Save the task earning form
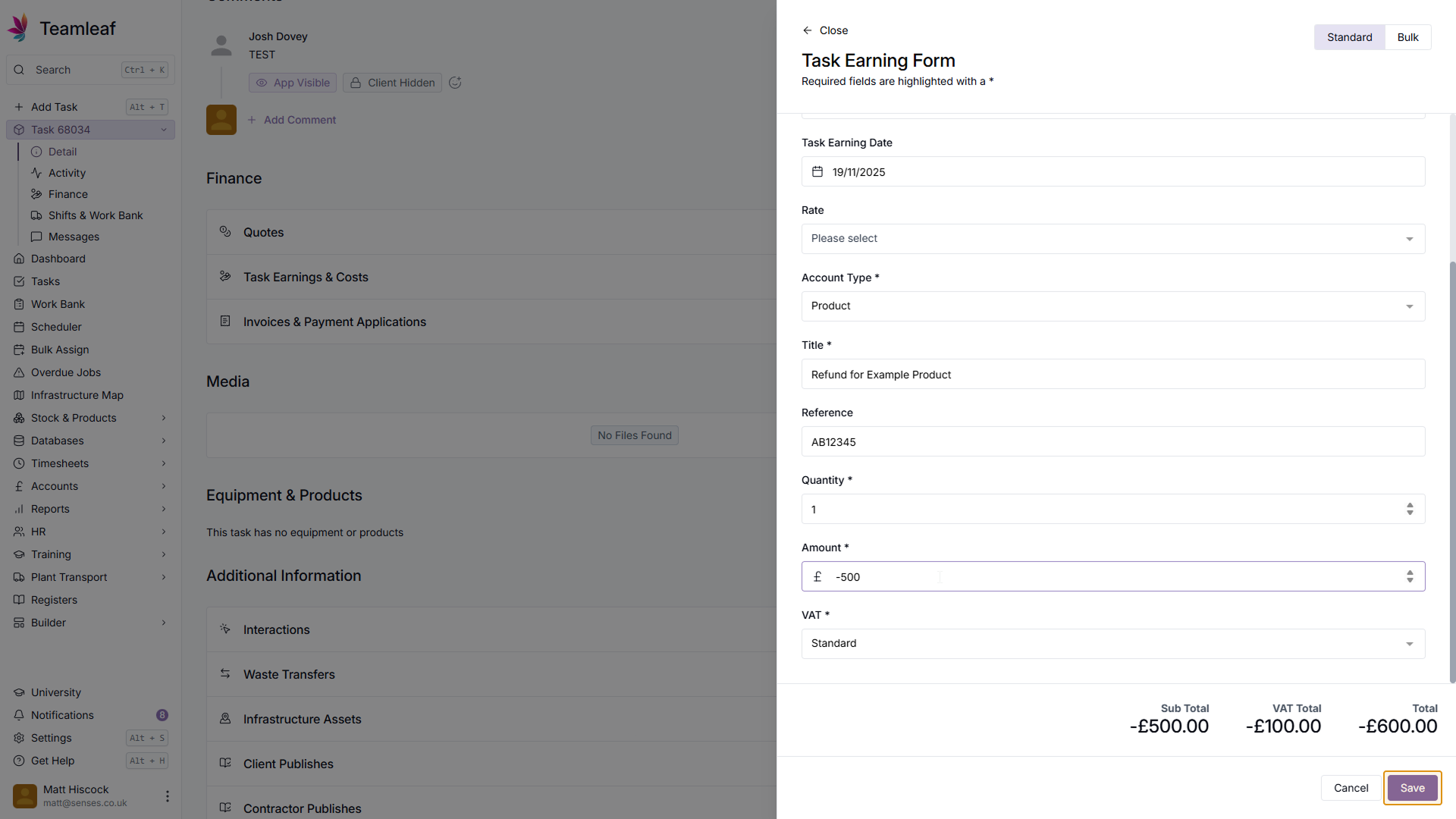This screenshot has height=819, width=1456. point(1412,788)
